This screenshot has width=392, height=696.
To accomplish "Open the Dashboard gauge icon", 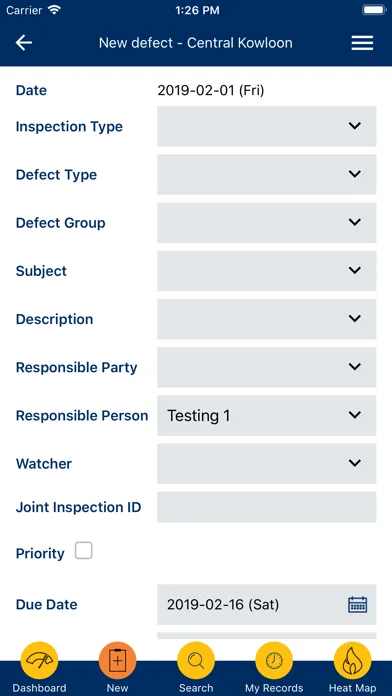I will [x=40, y=660].
